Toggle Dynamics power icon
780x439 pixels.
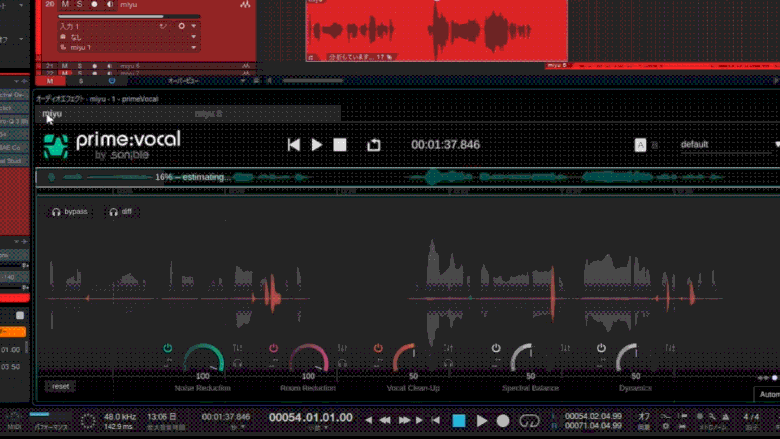click(601, 348)
